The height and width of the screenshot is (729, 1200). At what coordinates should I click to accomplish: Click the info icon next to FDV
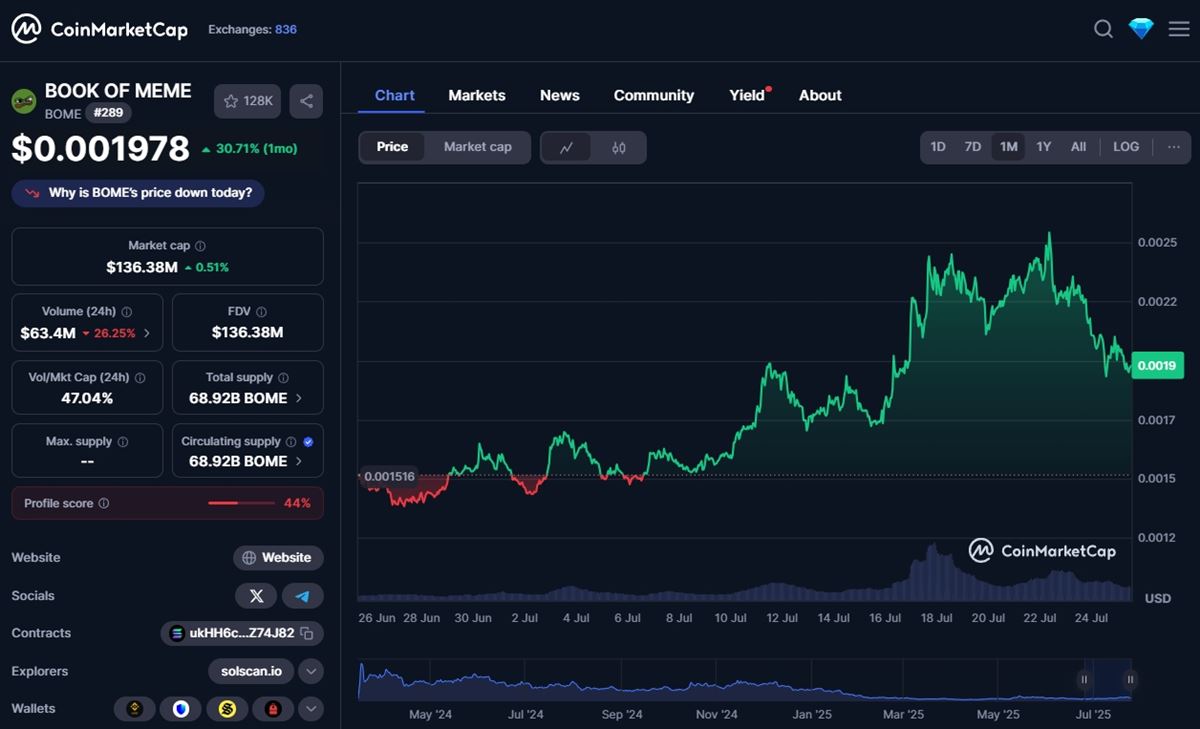(261, 312)
